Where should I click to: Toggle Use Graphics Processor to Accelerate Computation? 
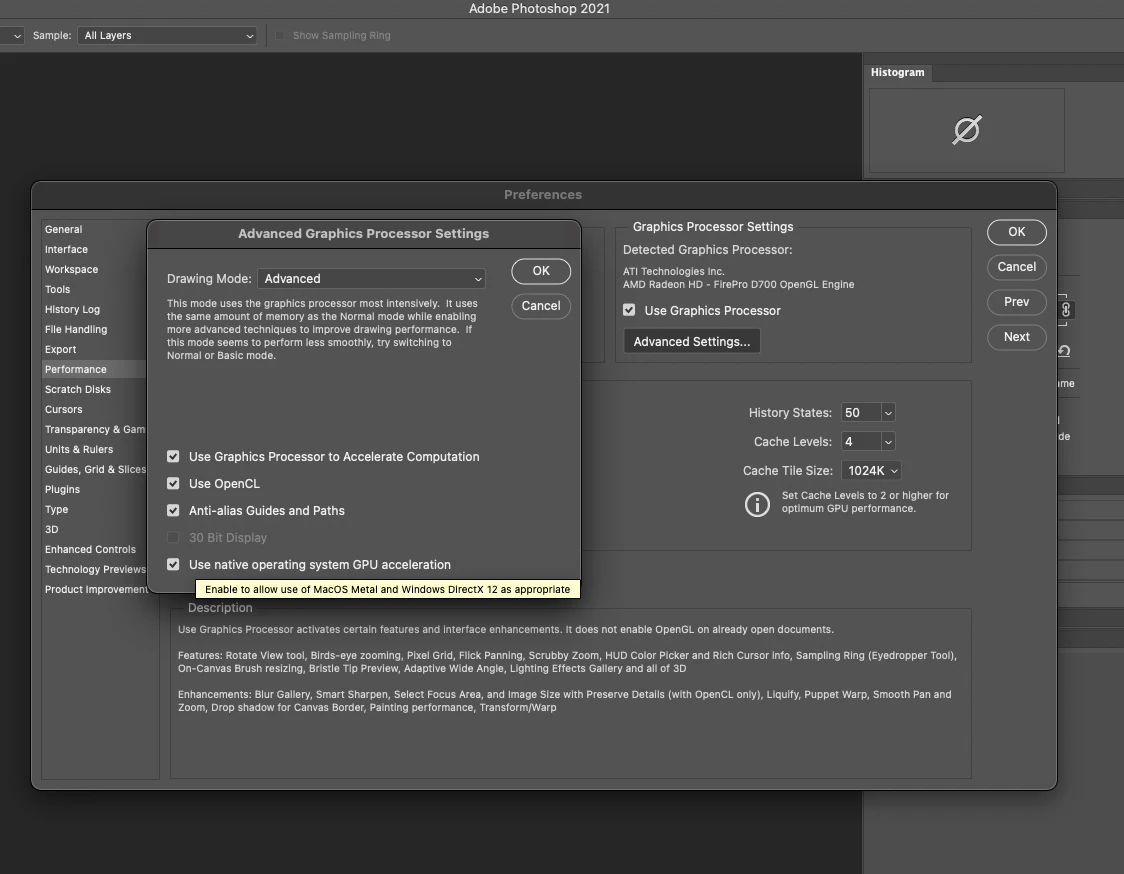point(173,457)
